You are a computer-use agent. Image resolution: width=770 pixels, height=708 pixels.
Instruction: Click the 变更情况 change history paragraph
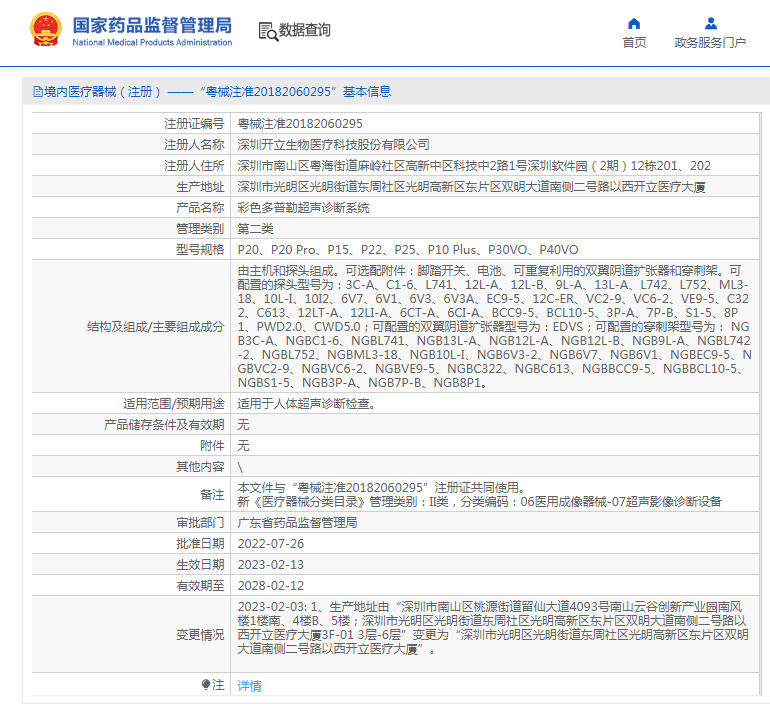(x=493, y=628)
